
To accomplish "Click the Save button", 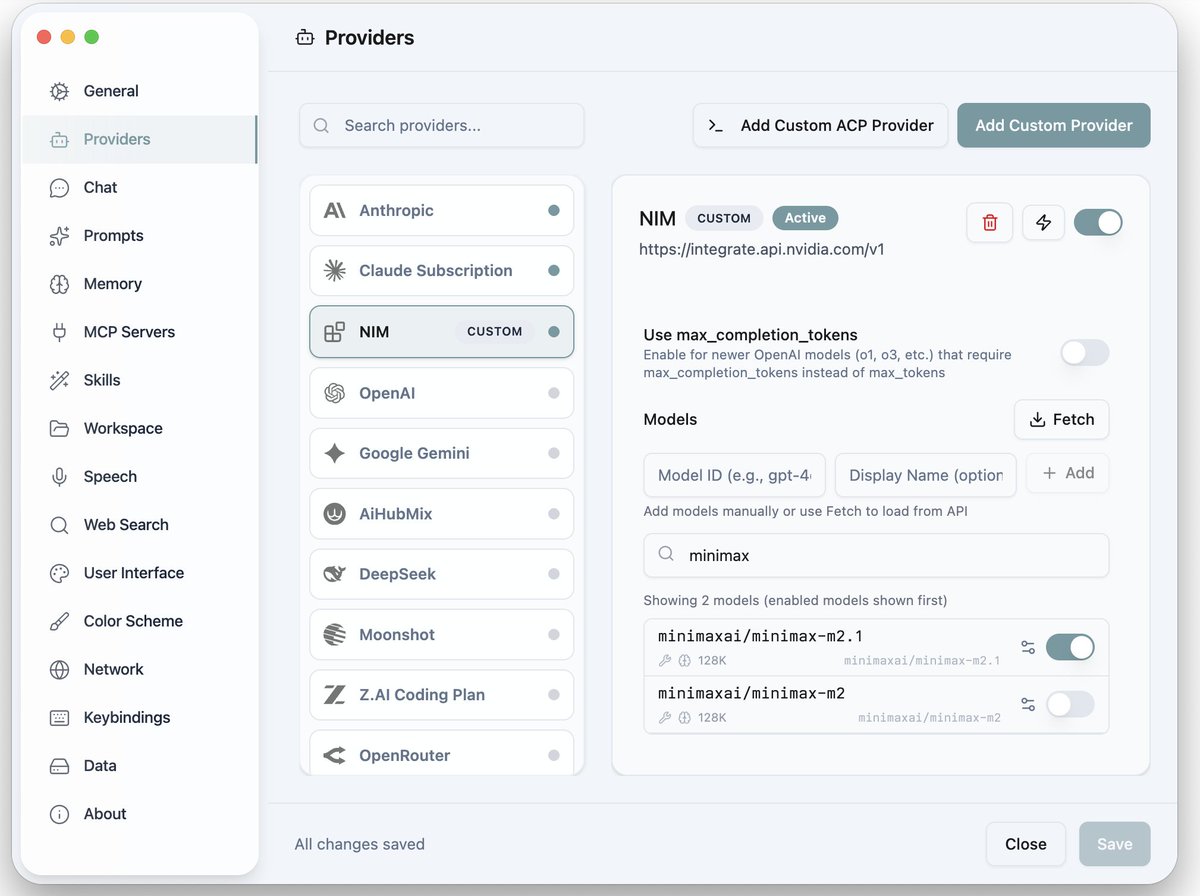I will pos(1114,844).
